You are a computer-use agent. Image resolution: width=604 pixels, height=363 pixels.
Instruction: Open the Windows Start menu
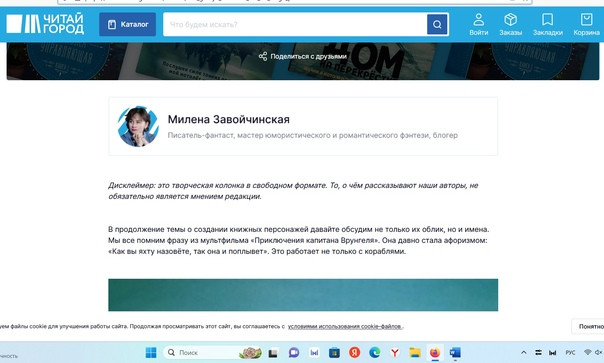[x=151, y=352]
